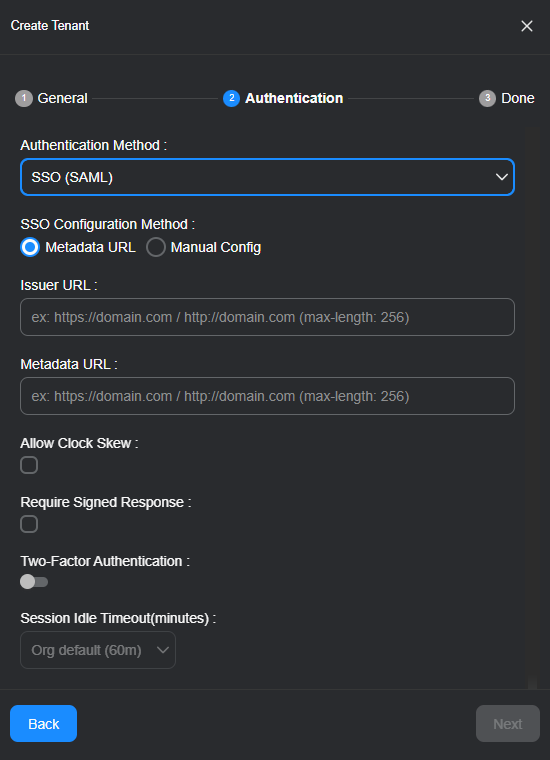Image resolution: width=550 pixels, height=760 pixels.
Task: Click the chevron in Org default (60m) box
Action: [x=163, y=650]
